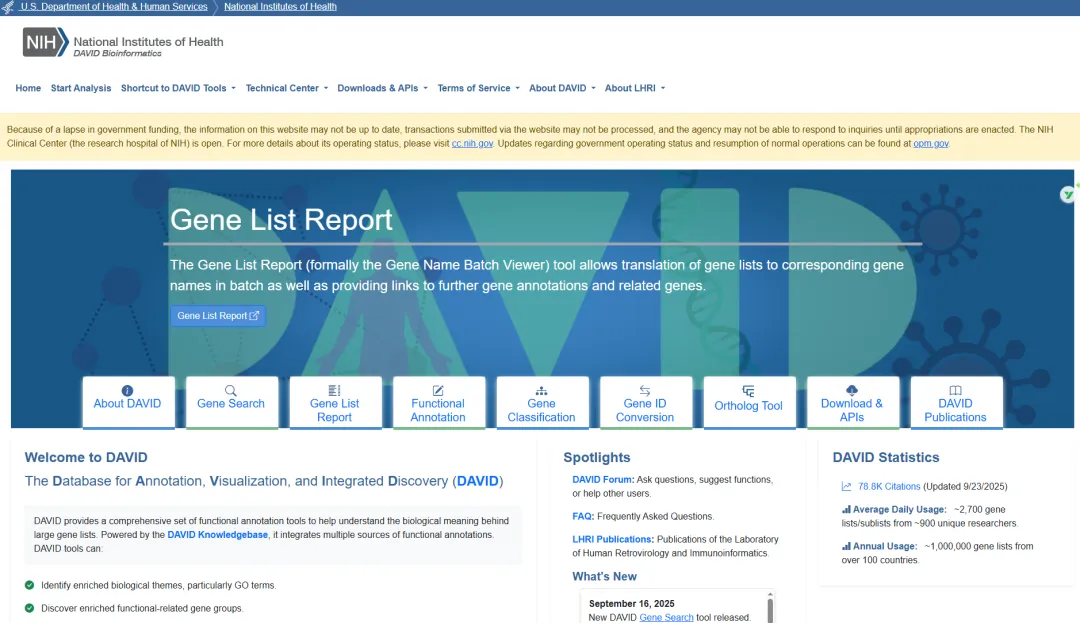Open the Terms of Service dropdown

click(x=478, y=88)
